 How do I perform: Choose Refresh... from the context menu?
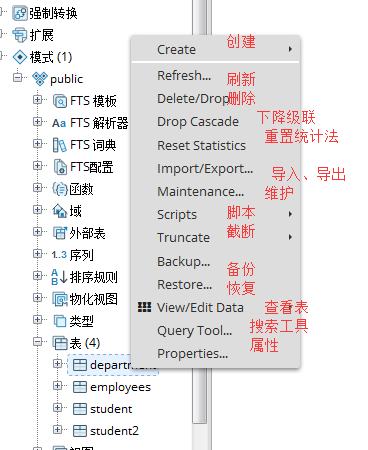[x=216, y=76]
